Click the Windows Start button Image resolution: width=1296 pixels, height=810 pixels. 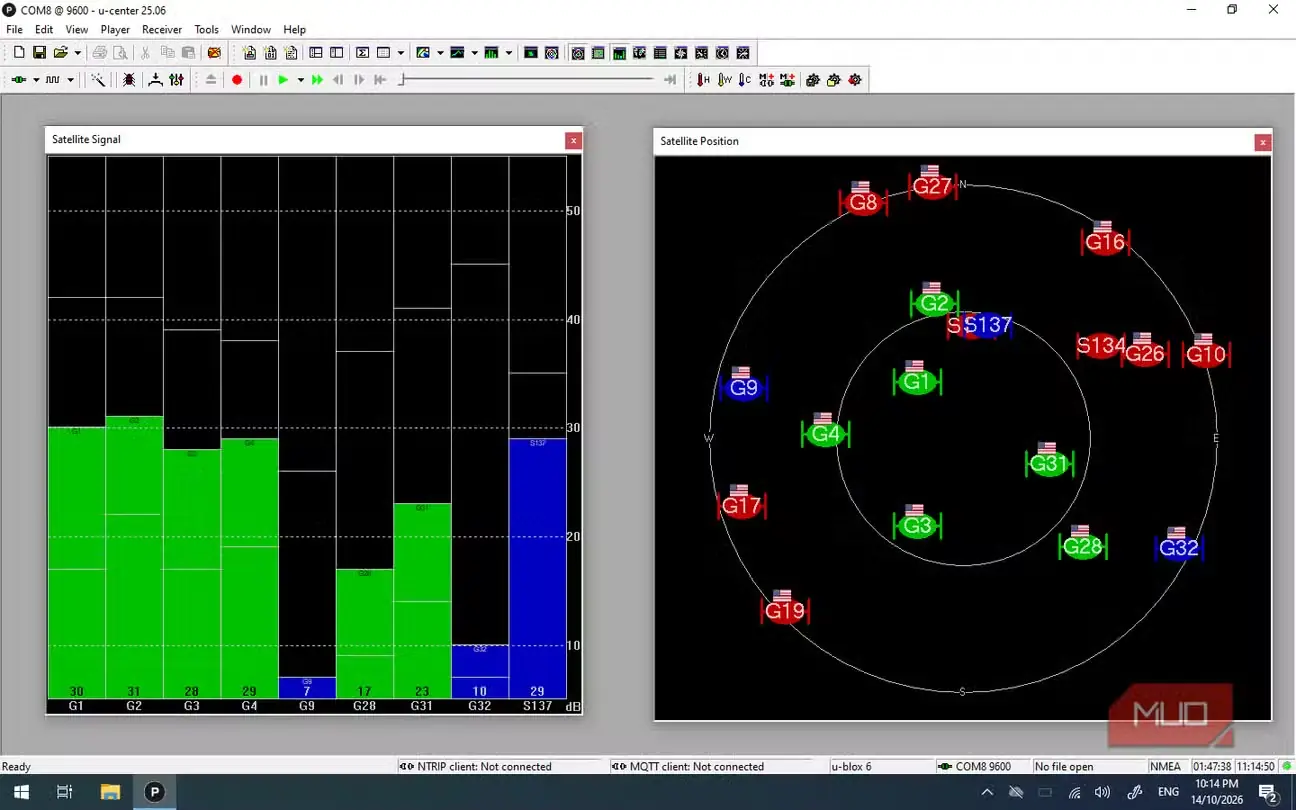point(20,792)
